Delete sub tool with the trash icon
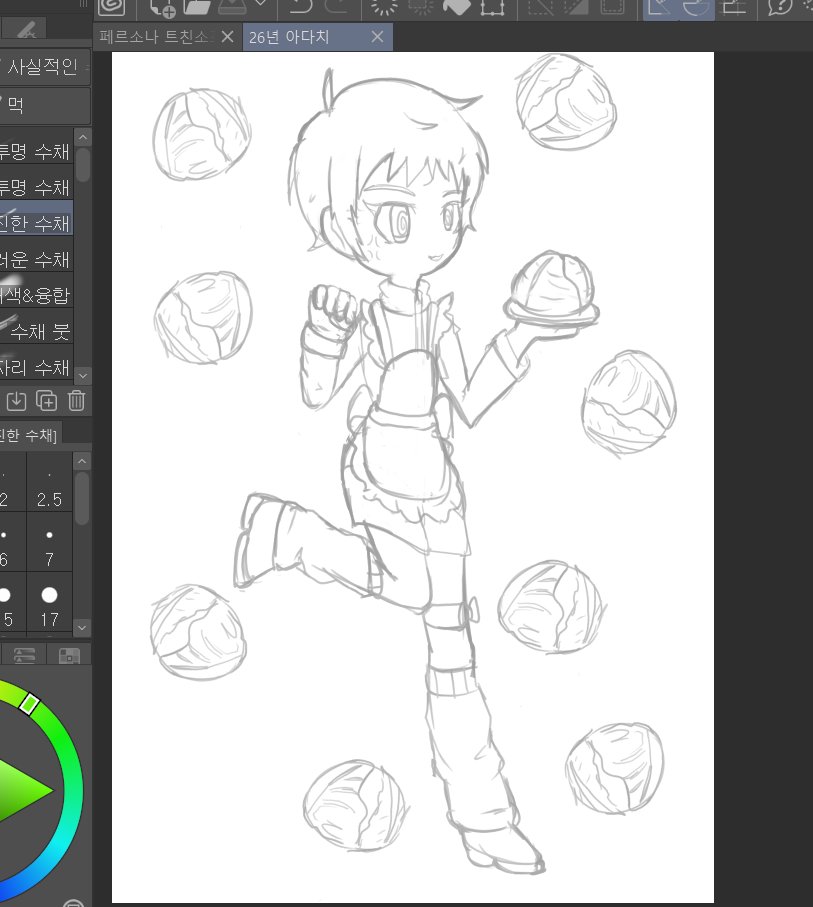This screenshot has height=907, width=813. 76,400
